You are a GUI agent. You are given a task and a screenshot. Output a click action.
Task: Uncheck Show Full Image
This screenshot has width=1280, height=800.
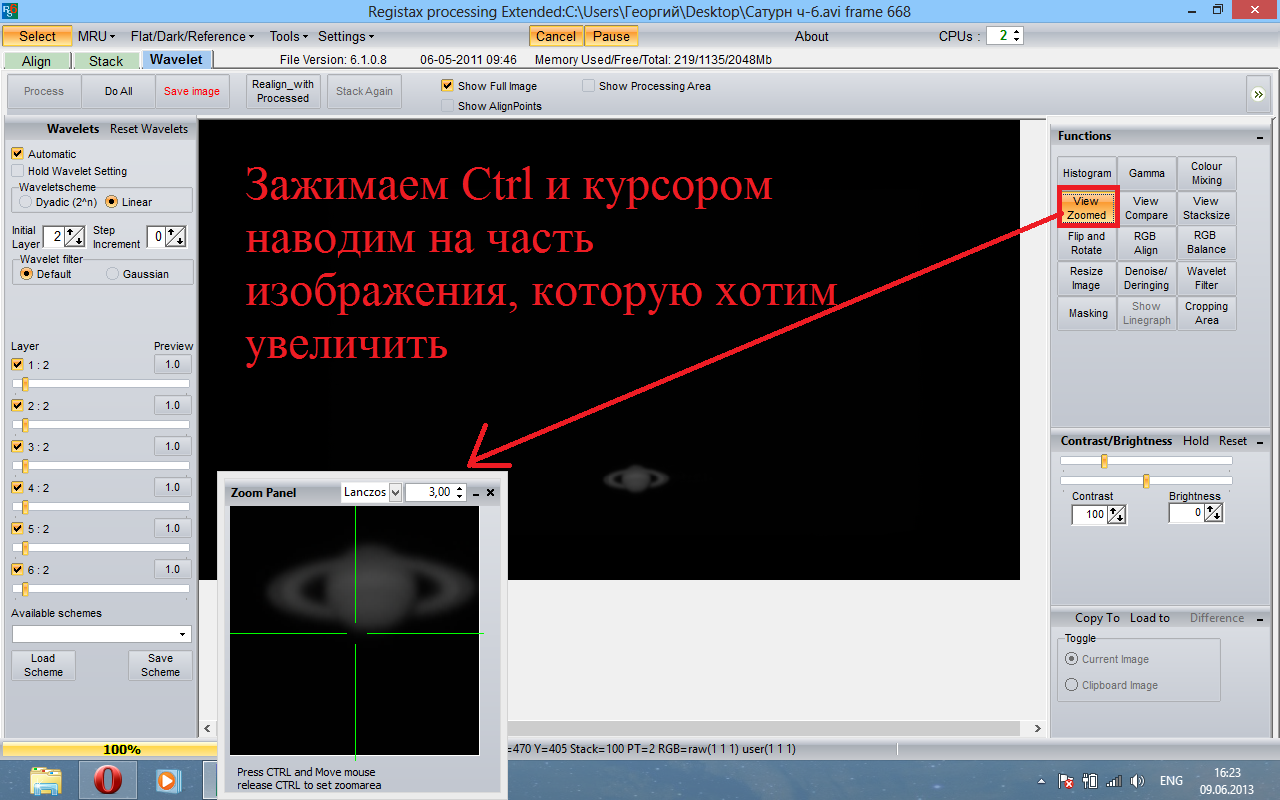coord(448,86)
